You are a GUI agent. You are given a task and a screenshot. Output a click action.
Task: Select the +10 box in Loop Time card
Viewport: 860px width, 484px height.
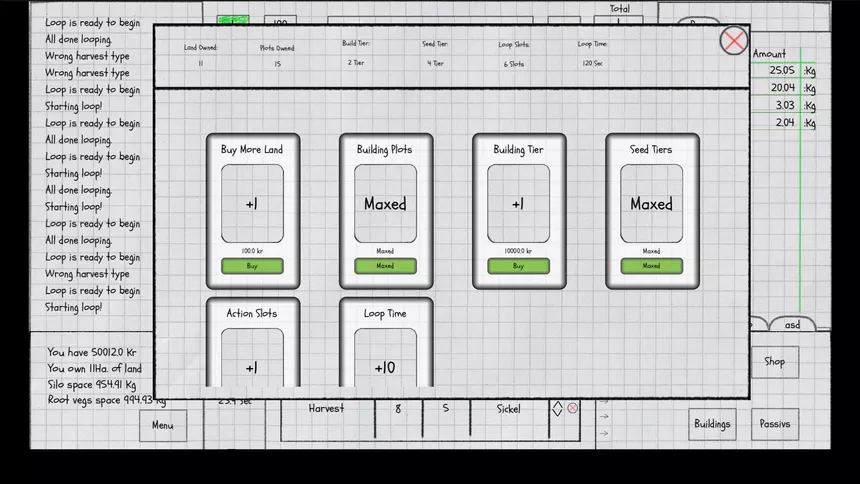point(385,358)
